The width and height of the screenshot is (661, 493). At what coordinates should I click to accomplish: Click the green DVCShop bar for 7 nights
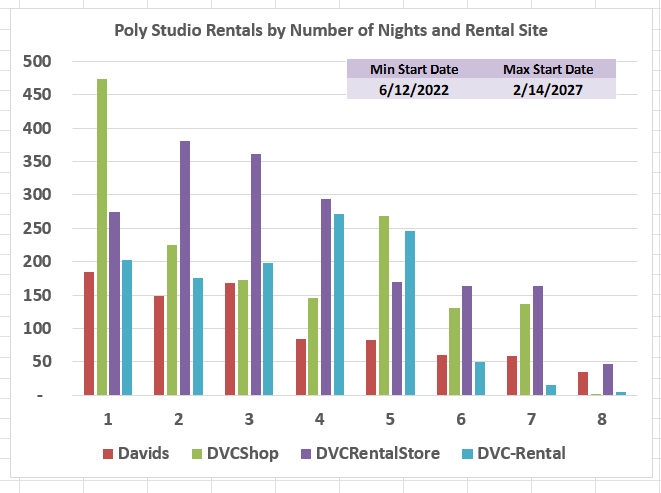point(525,350)
